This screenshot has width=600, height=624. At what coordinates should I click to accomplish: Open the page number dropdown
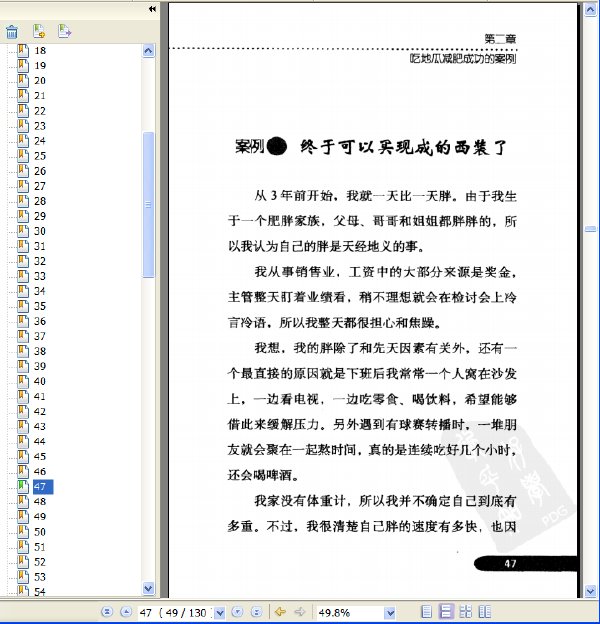click(x=219, y=613)
